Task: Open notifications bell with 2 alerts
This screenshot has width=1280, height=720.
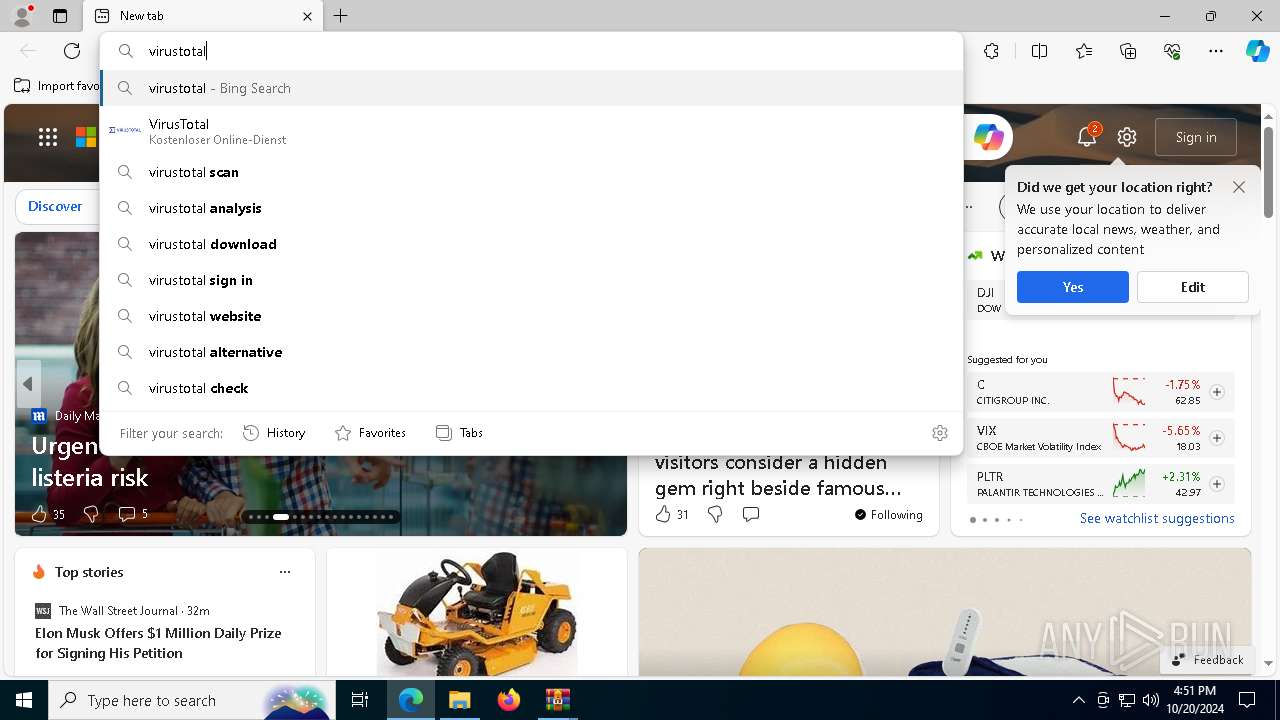Action: click(1087, 137)
